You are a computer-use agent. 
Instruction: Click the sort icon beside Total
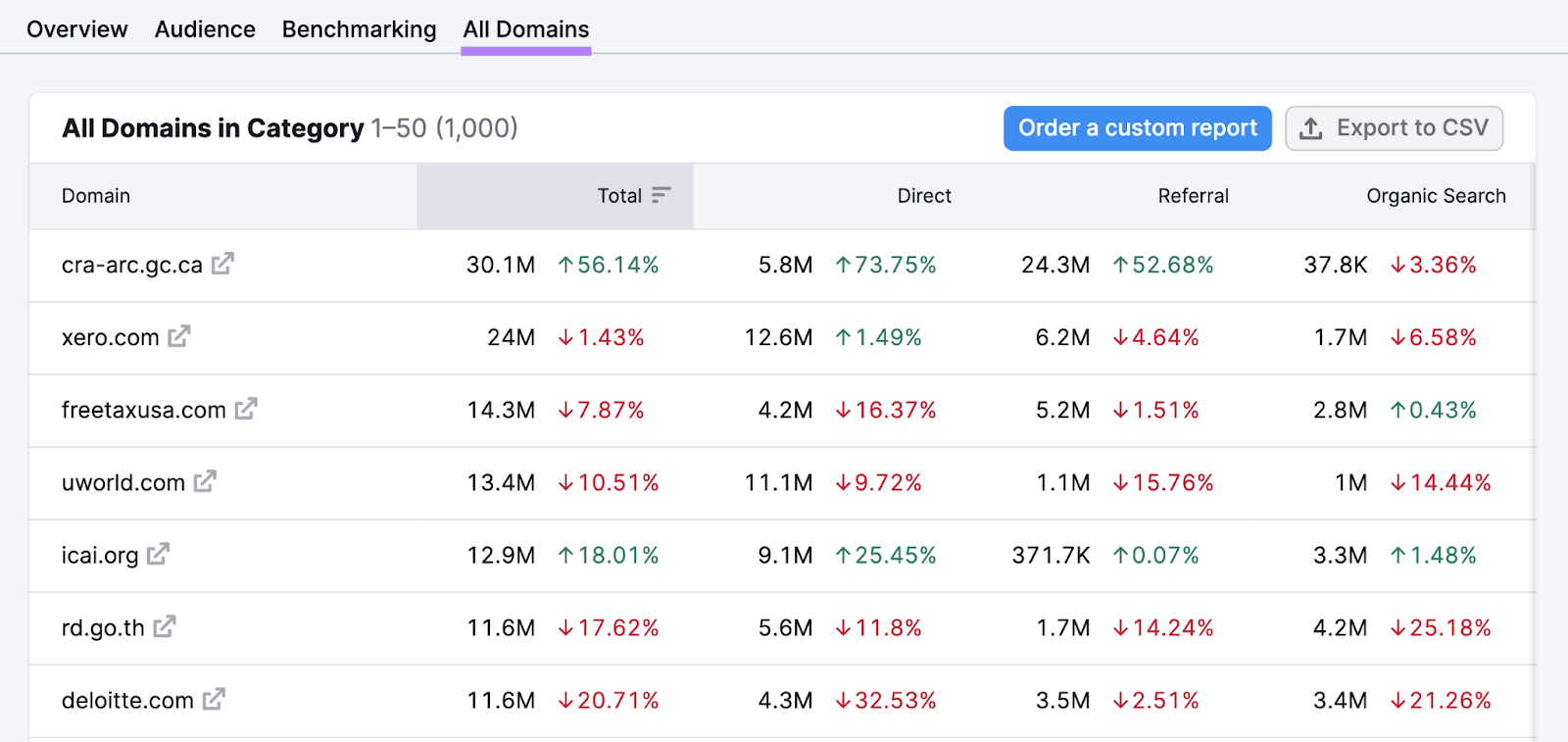coord(661,195)
